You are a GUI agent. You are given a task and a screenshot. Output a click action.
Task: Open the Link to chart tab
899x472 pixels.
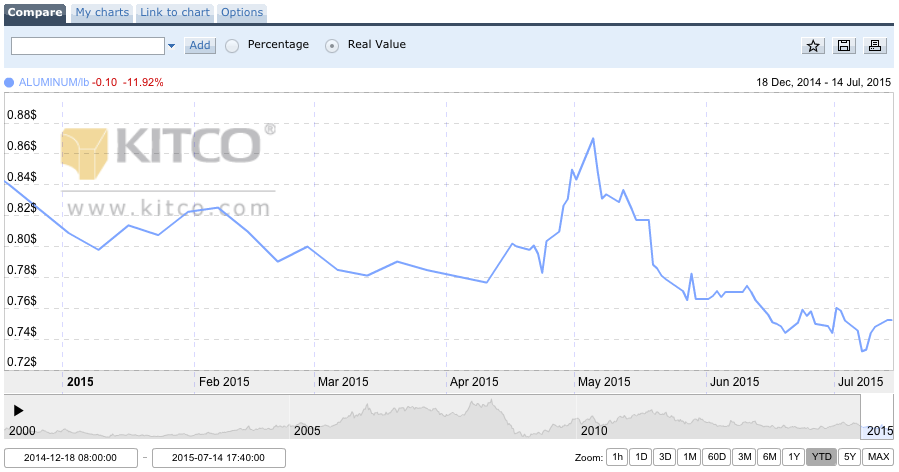(x=175, y=13)
